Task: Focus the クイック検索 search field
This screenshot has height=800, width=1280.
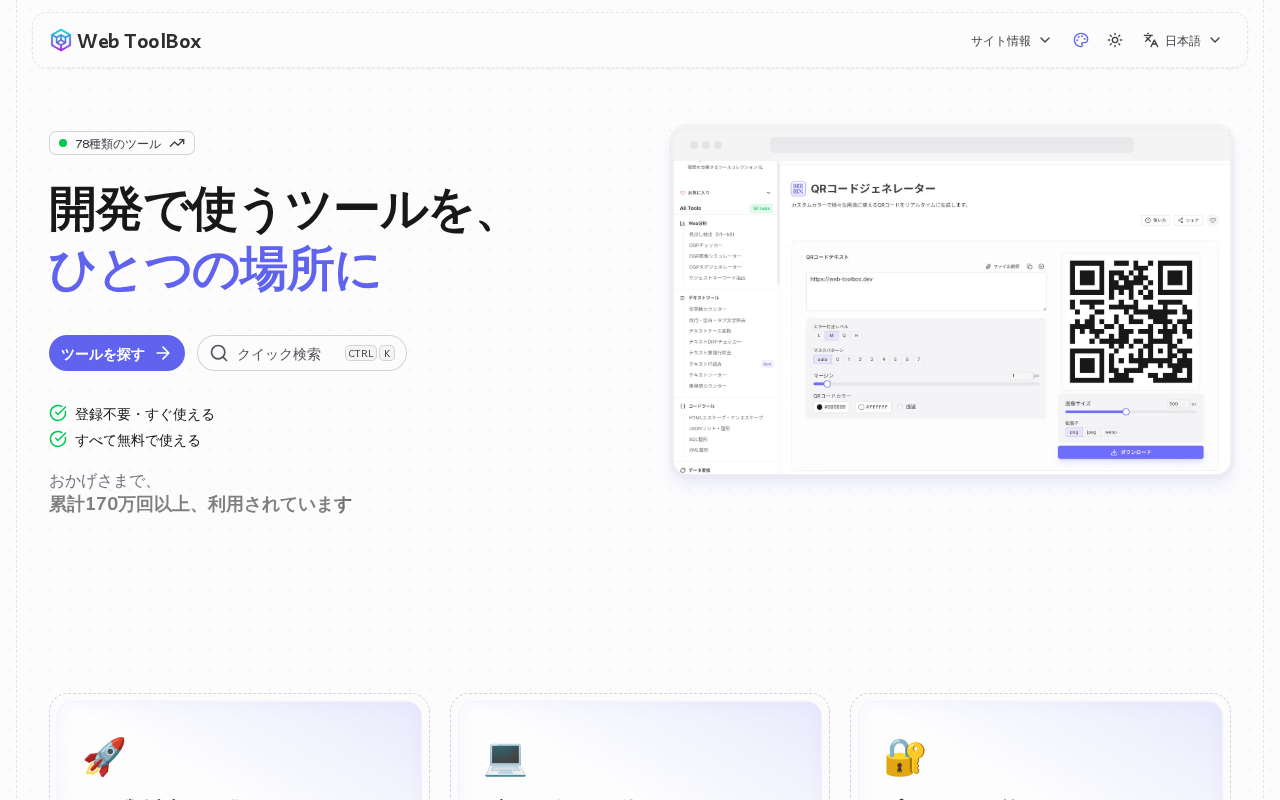Action: (x=302, y=353)
